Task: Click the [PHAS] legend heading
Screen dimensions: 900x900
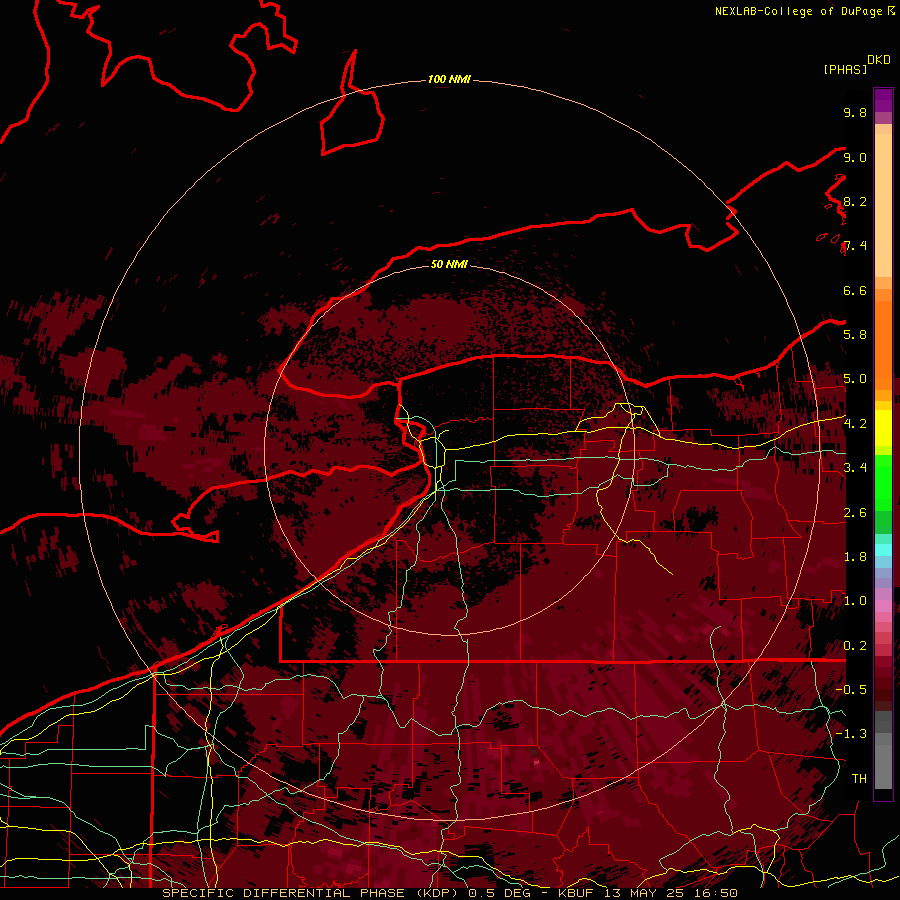Action: point(845,69)
